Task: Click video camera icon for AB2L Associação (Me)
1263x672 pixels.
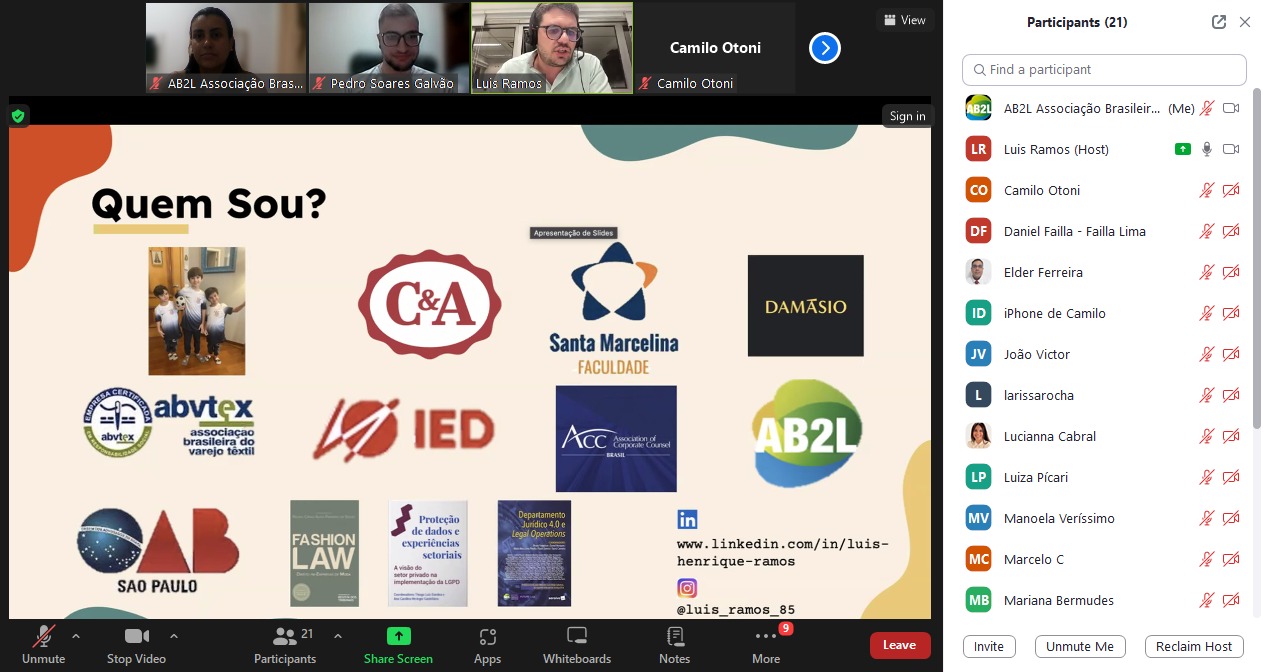Action: click(1231, 108)
